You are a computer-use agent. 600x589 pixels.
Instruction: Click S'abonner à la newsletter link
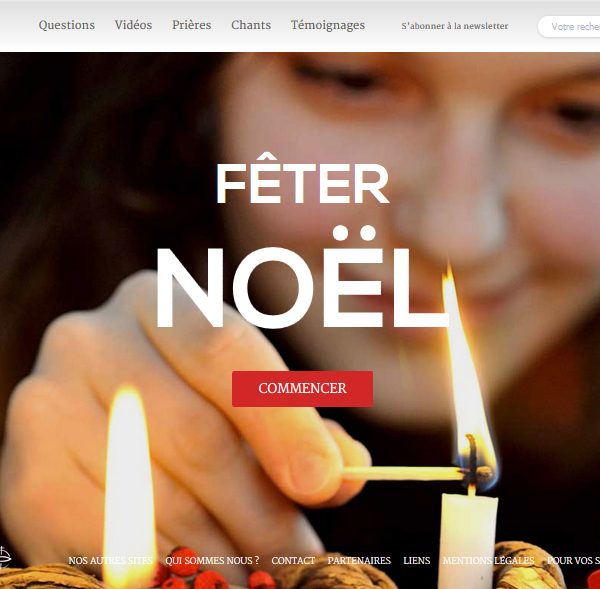click(455, 26)
